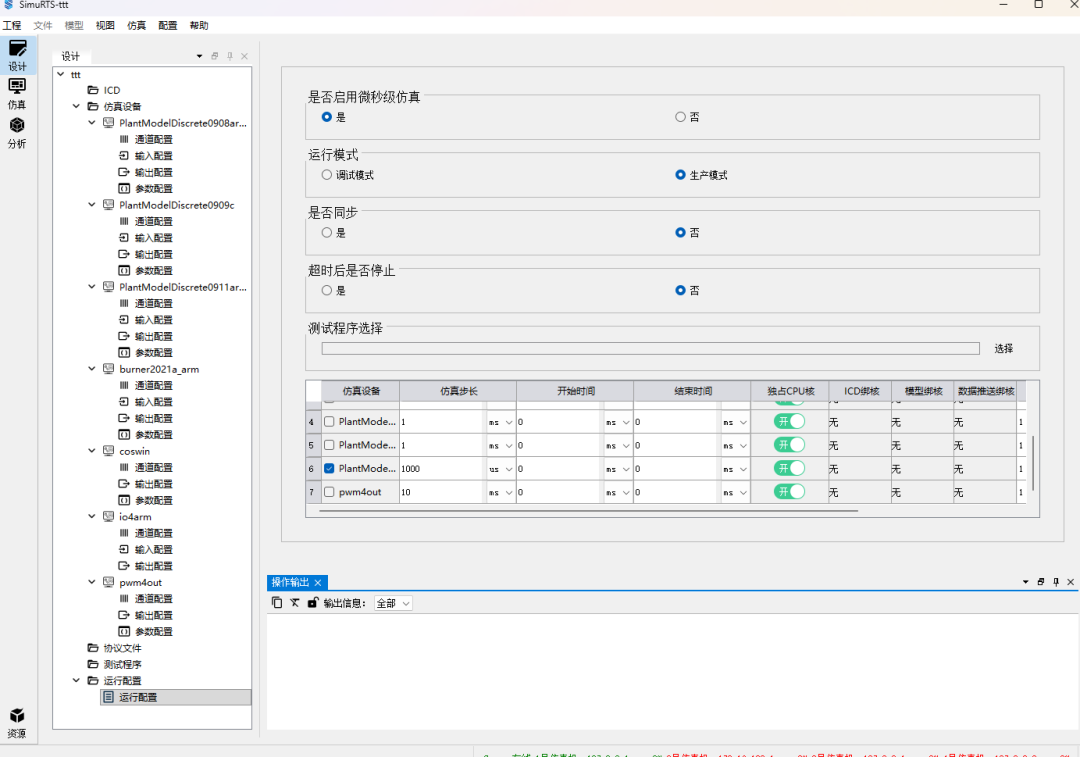The width and height of the screenshot is (1080, 757).
Task: Close the 设计 panel
Action: [x=245, y=56]
